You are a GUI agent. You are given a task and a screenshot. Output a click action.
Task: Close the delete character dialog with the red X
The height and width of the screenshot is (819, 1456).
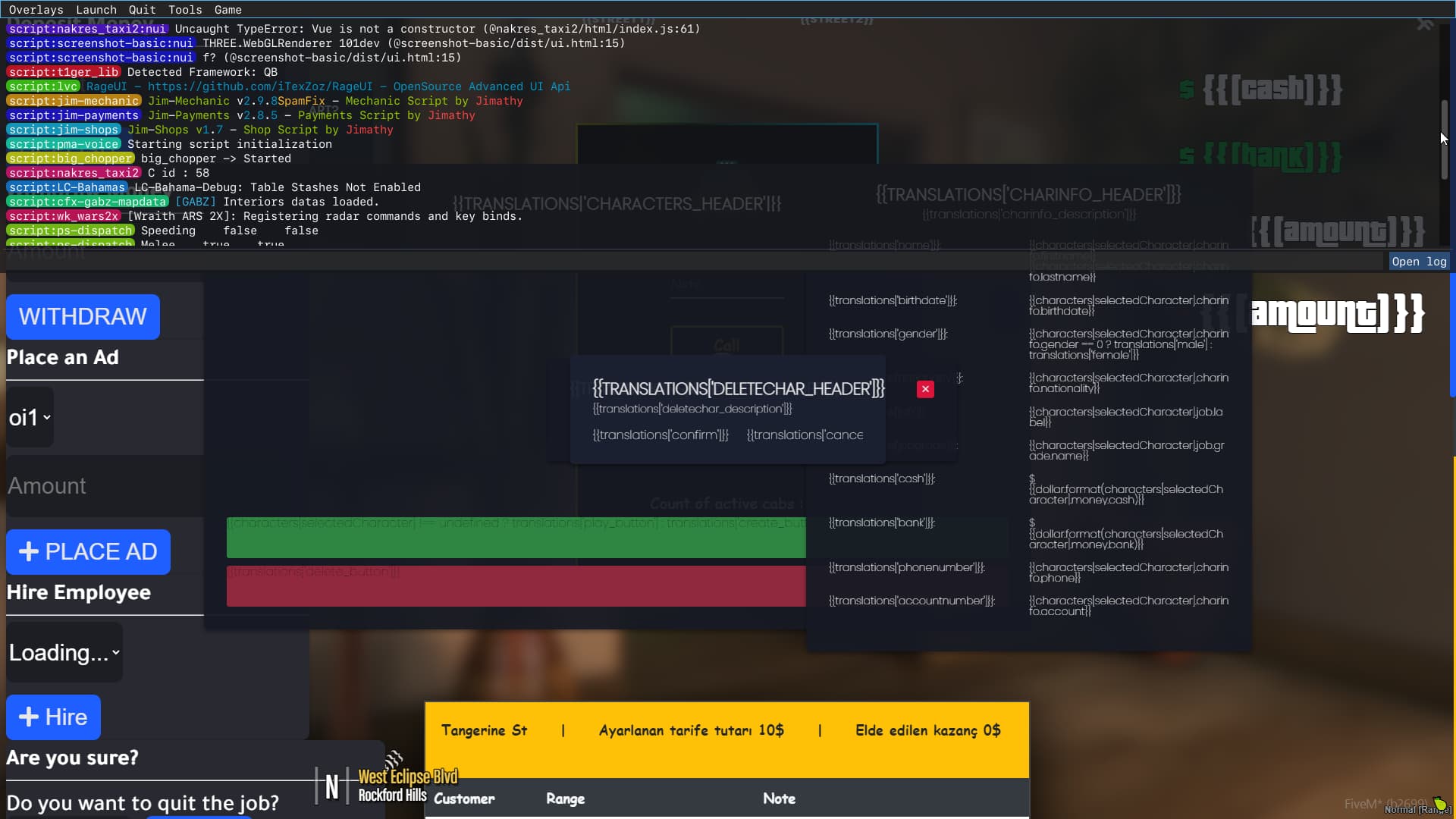pyautogui.click(x=925, y=389)
